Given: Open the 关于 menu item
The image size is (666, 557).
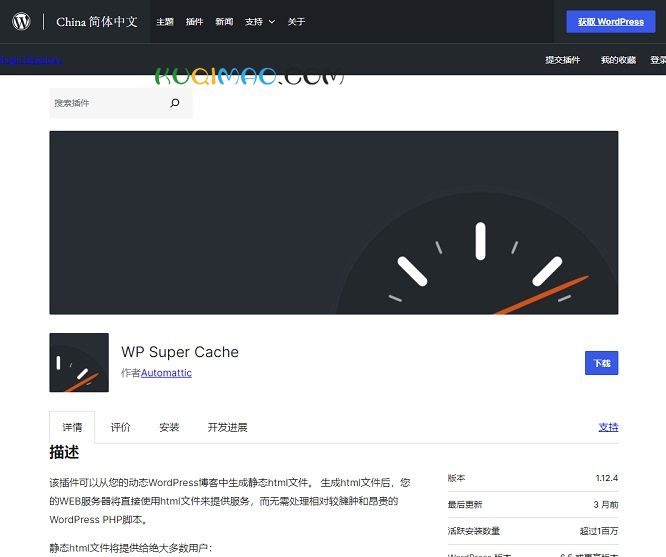Looking at the screenshot, I should coord(296,22).
